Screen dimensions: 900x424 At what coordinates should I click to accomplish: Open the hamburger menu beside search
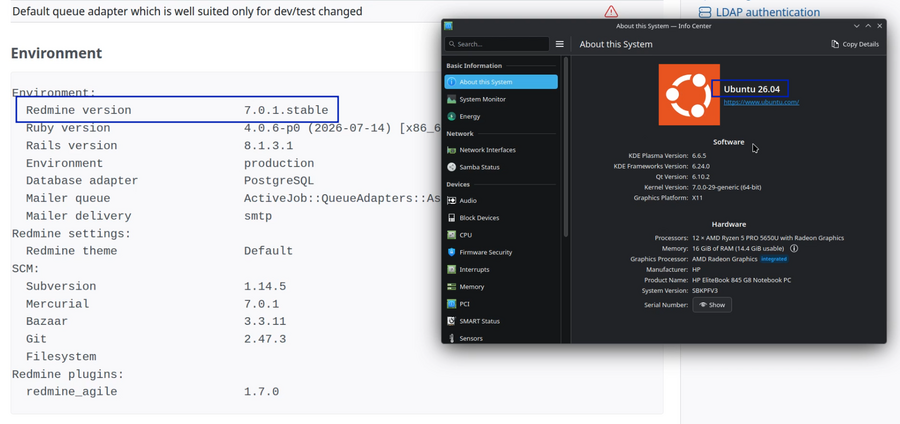560,44
